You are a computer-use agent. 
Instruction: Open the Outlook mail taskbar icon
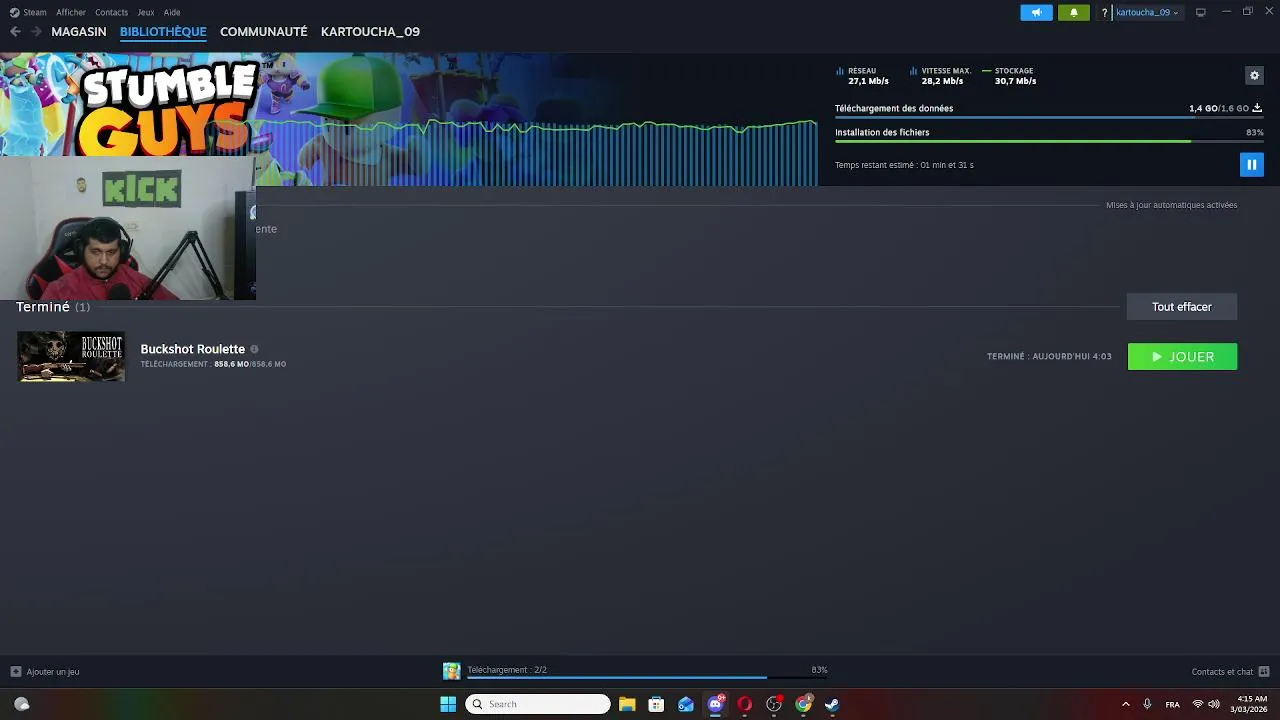pos(686,704)
